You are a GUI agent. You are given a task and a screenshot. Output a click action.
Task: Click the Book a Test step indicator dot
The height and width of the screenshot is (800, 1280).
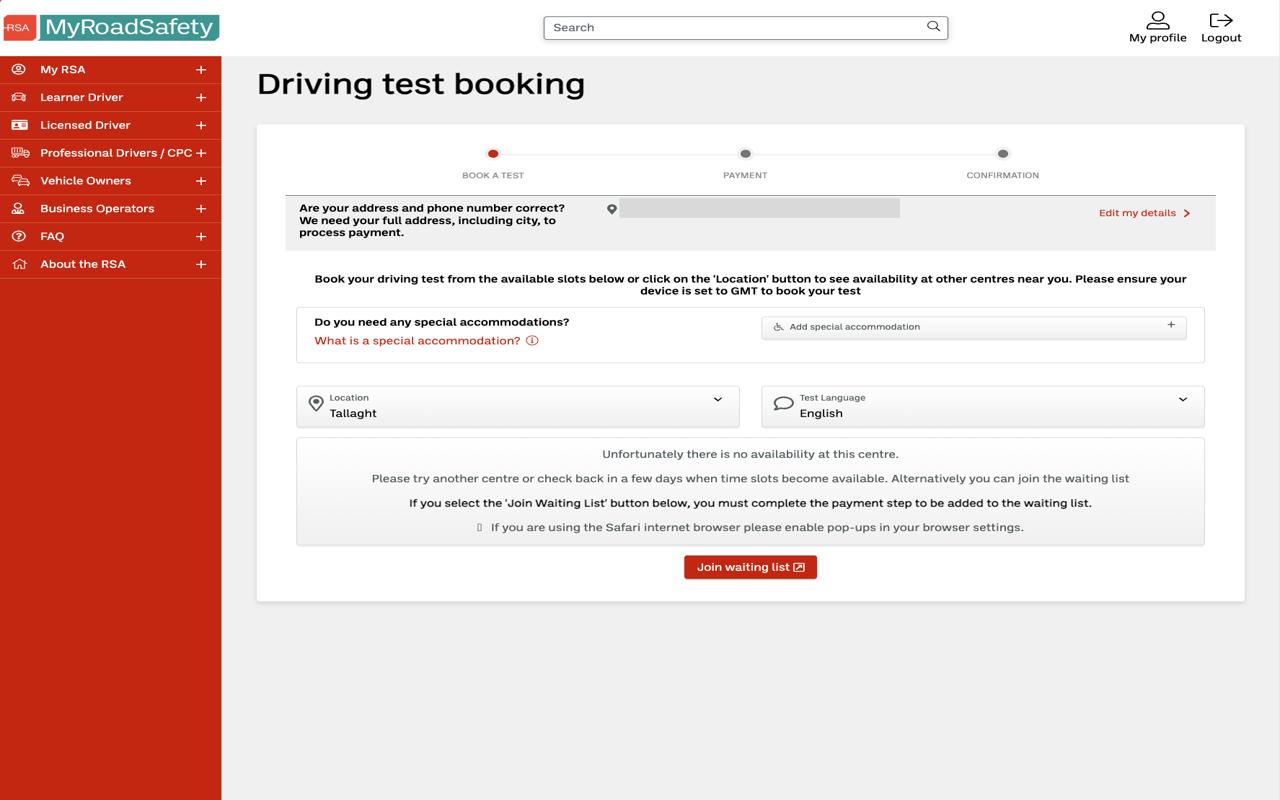(492, 155)
